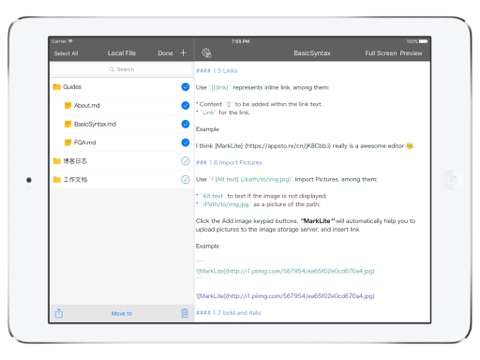Select BasicSyntax.md in file list
Image resolution: width=480 pixels, height=360 pixels.
pyautogui.click(x=122, y=124)
